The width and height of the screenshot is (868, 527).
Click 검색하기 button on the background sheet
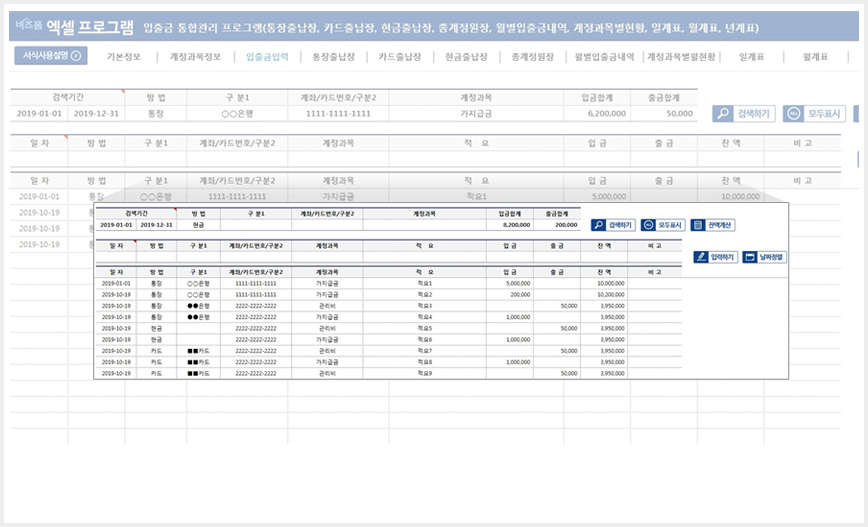tap(743, 114)
